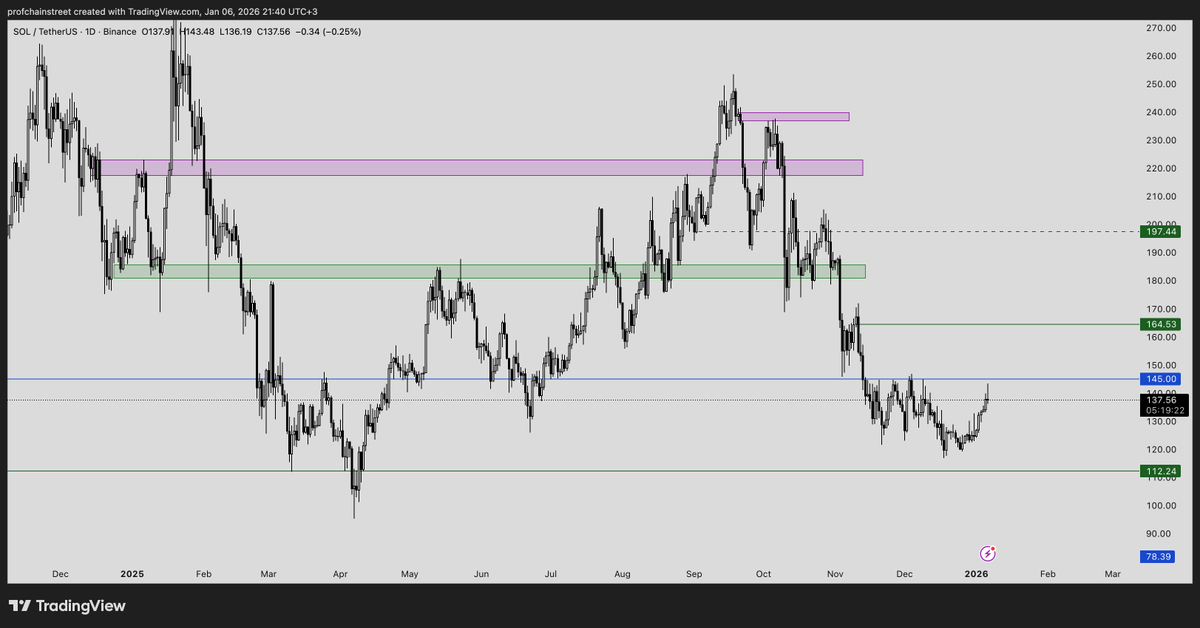Click the current price label 137.56
The height and width of the screenshot is (628, 1200).
[x=1161, y=399]
